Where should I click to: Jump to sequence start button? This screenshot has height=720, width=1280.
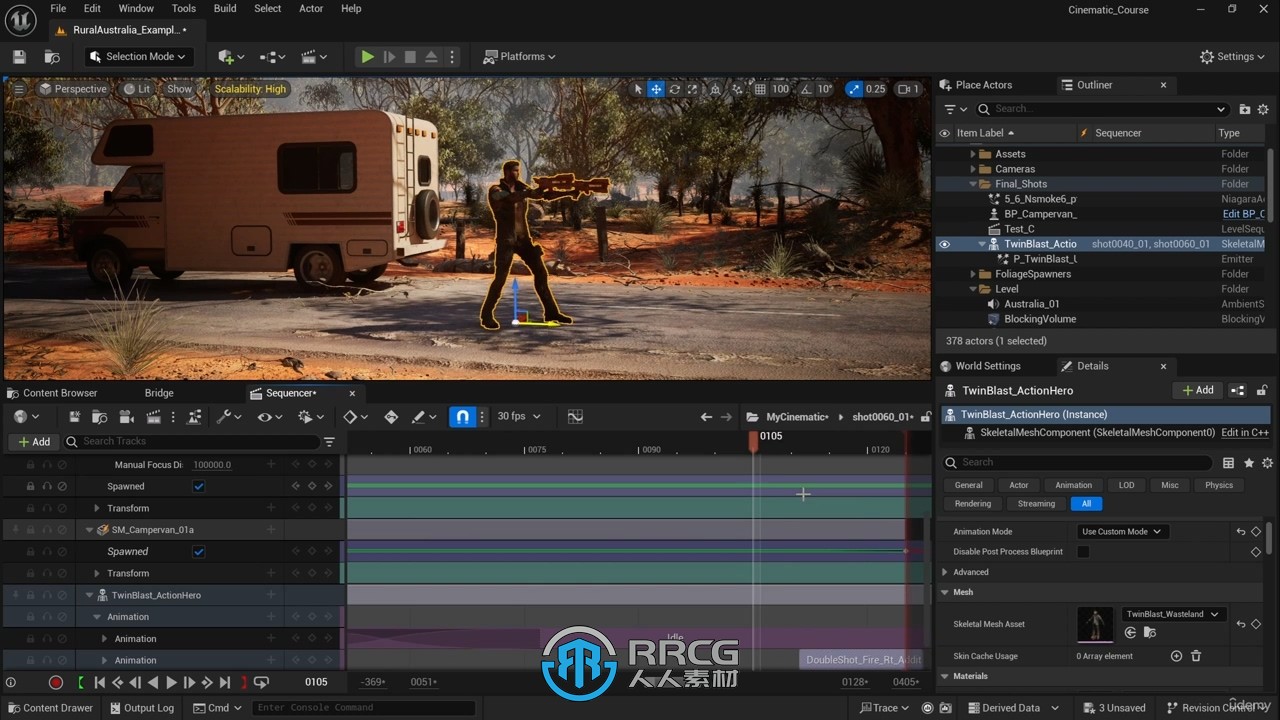click(99, 682)
